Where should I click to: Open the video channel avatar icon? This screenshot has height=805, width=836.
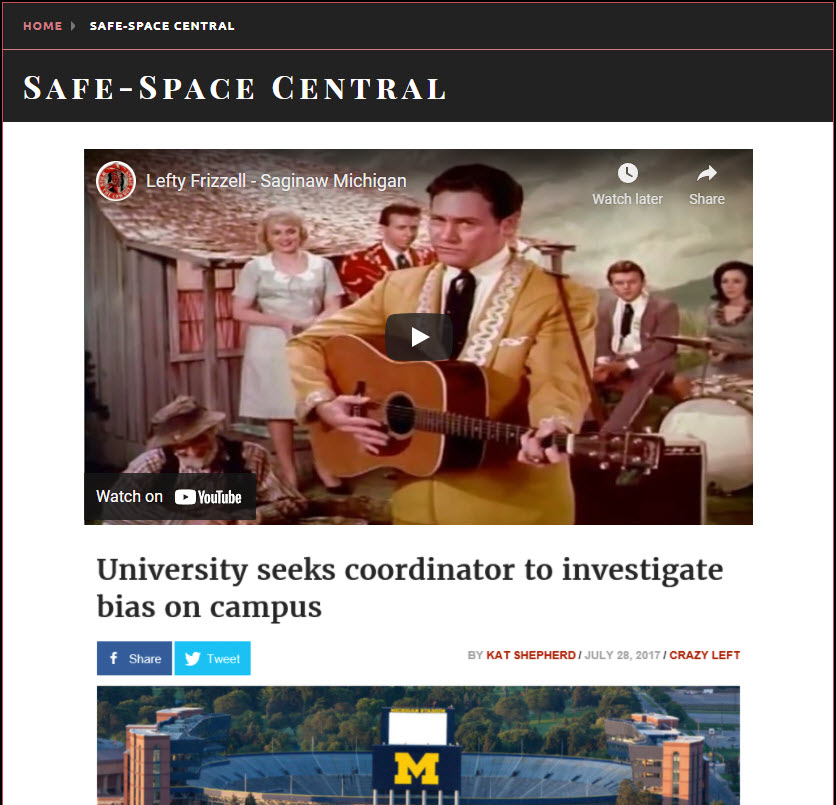tap(116, 181)
